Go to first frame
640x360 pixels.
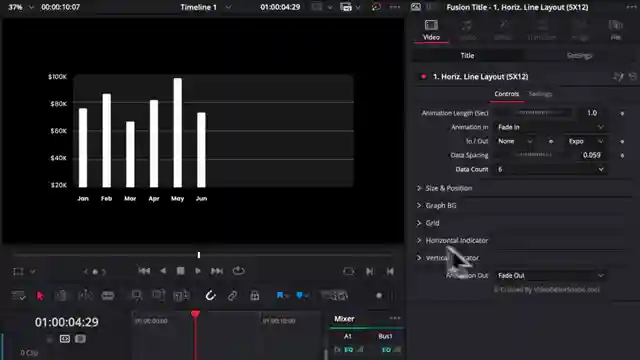[144, 271]
